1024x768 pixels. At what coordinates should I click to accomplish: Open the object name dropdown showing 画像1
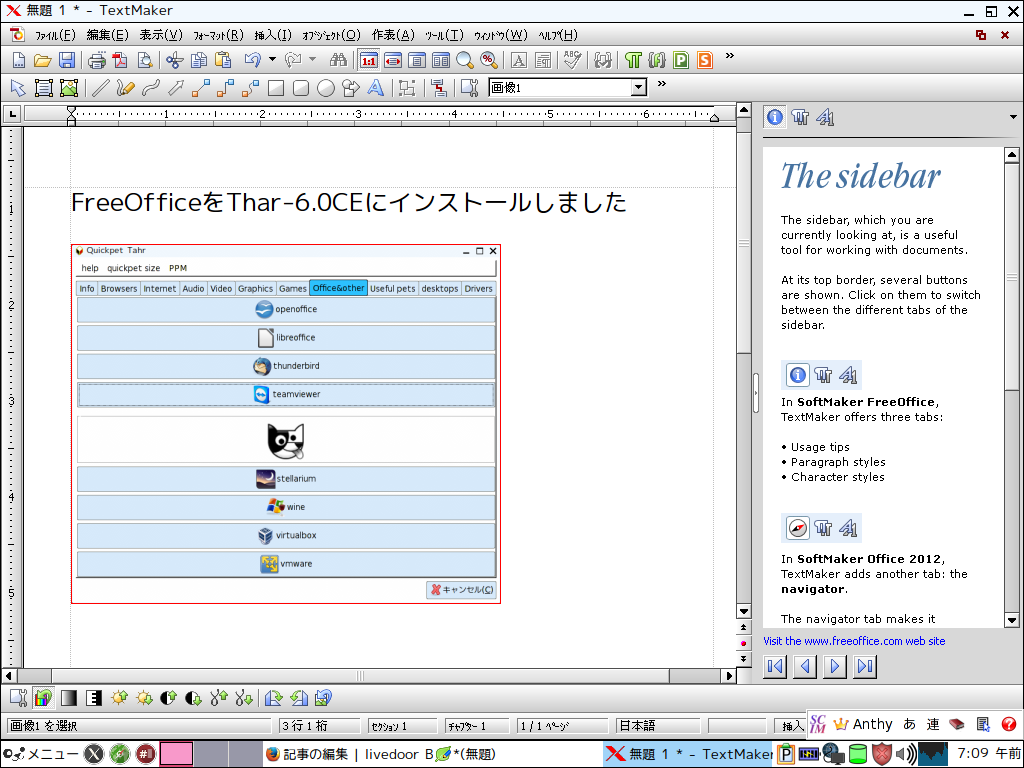point(639,88)
